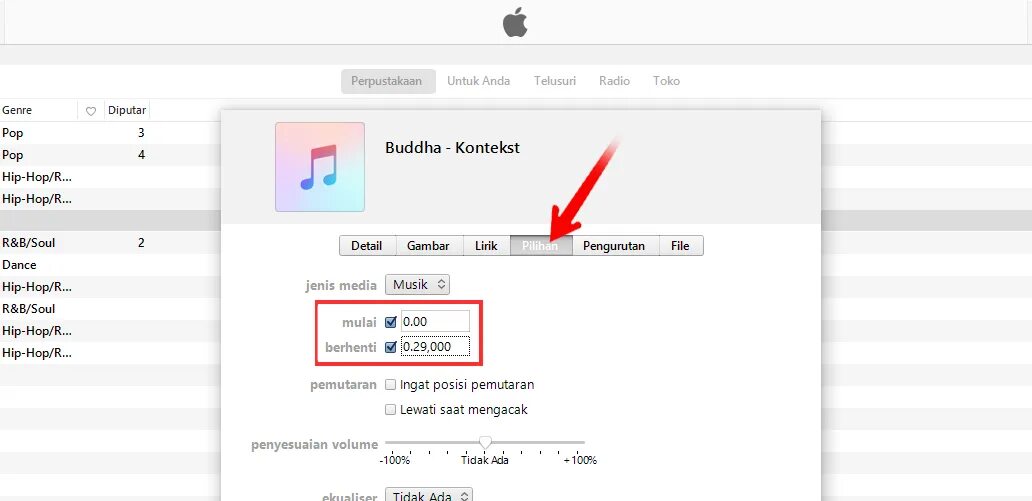Click the penyesuaian volume slider handle
The image size is (1032, 501).
pos(485,442)
